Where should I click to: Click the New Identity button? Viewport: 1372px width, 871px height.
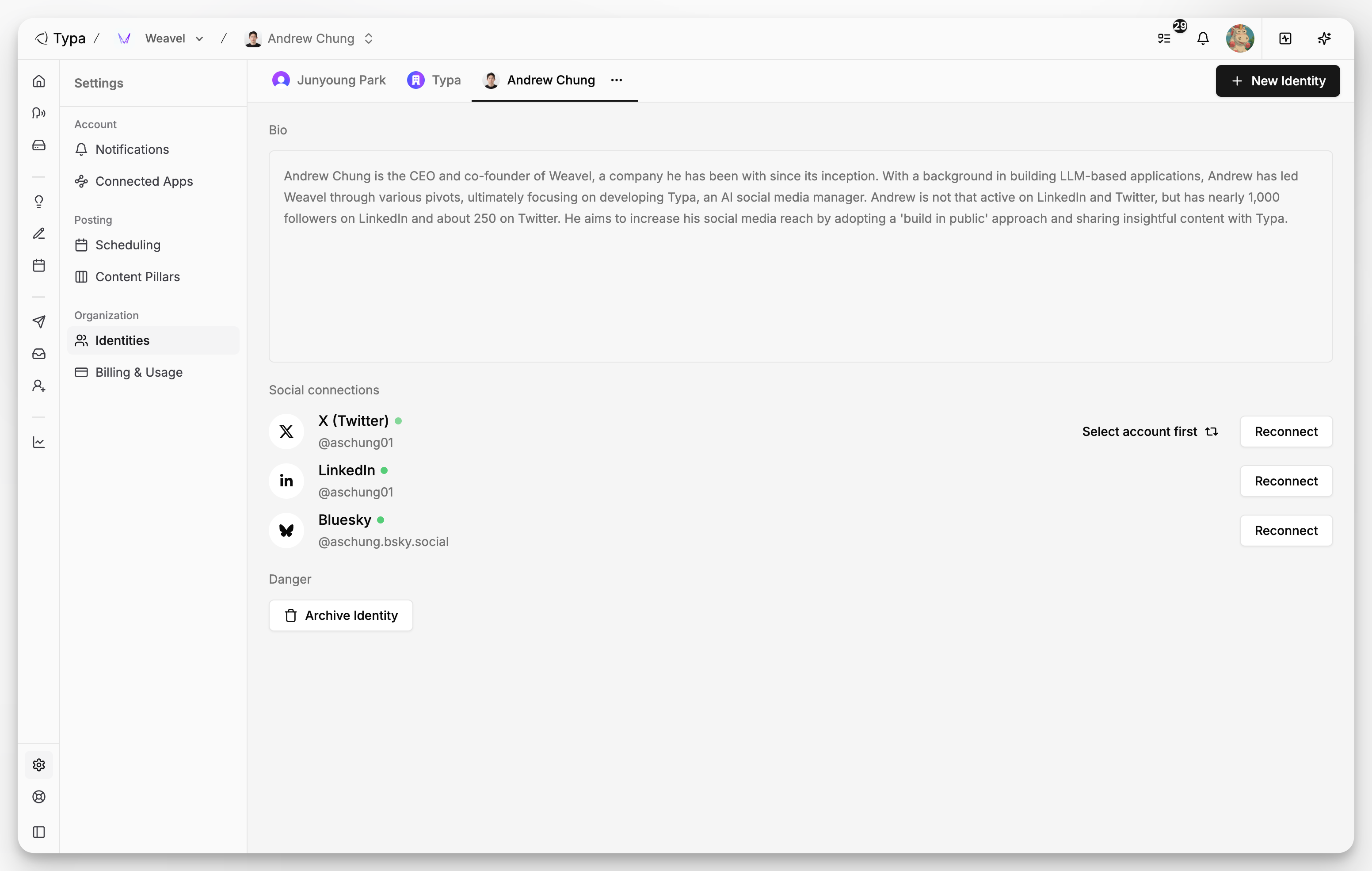click(x=1277, y=81)
